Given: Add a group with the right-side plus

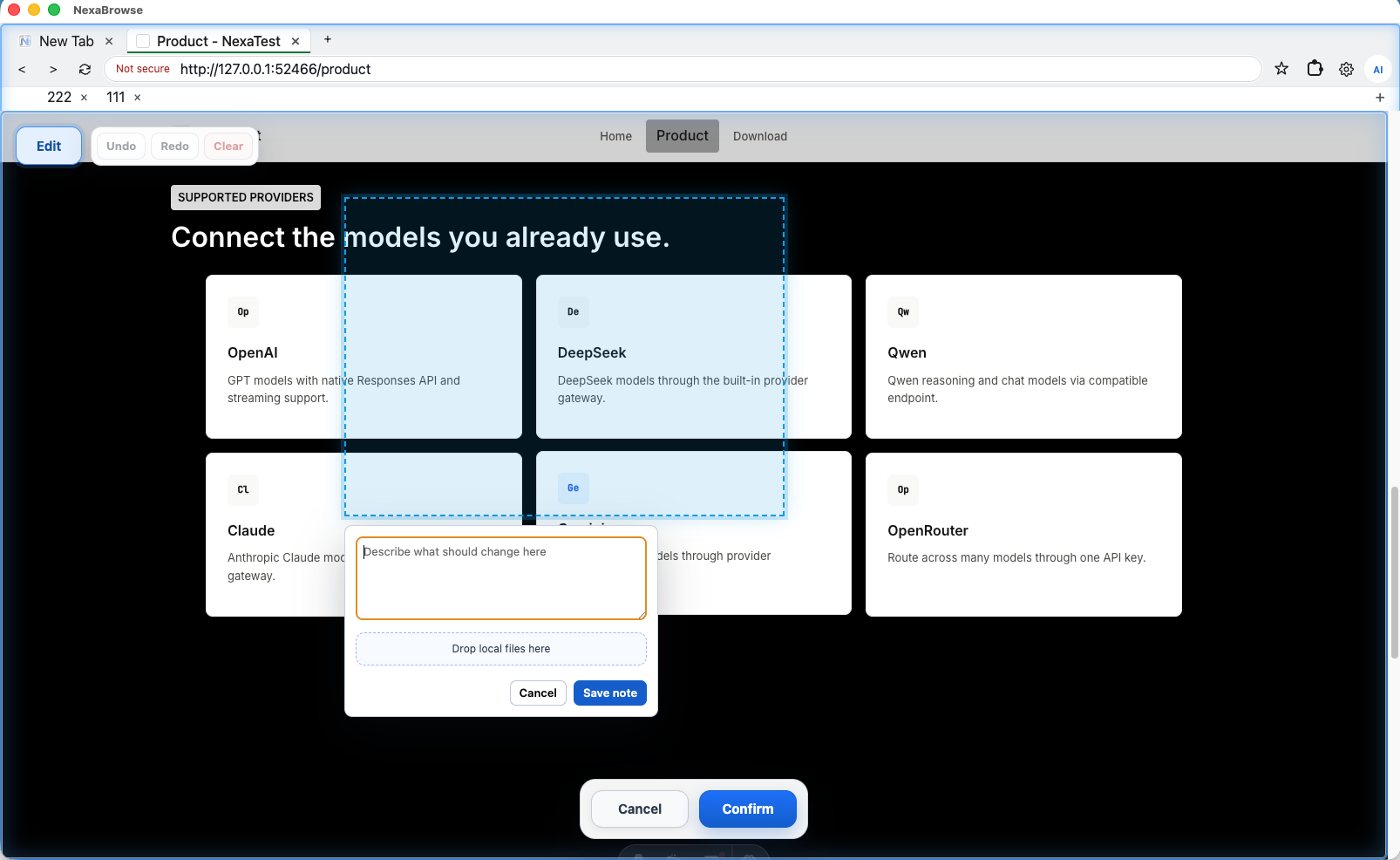Looking at the screenshot, I should 1380,98.
